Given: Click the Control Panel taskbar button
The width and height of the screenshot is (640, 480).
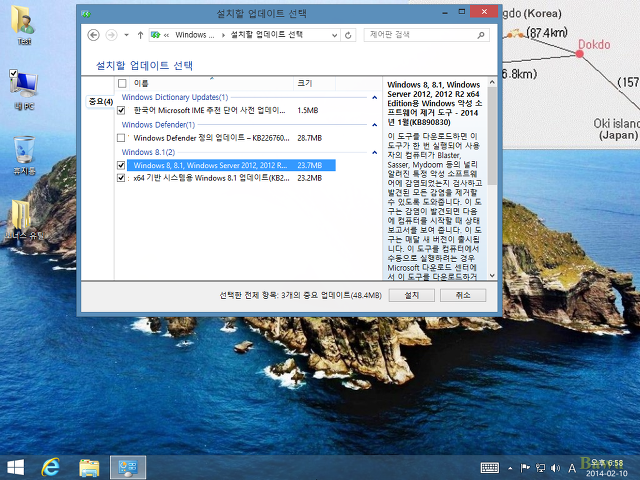Looking at the screenshot, I should tap(128, 468).
